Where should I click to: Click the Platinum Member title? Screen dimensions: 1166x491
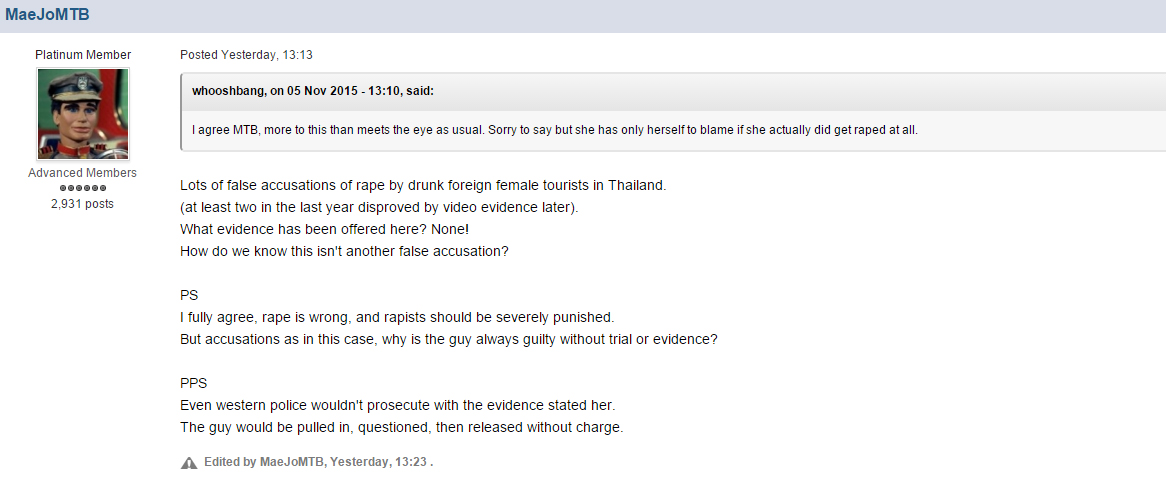(x=83, y=55)
